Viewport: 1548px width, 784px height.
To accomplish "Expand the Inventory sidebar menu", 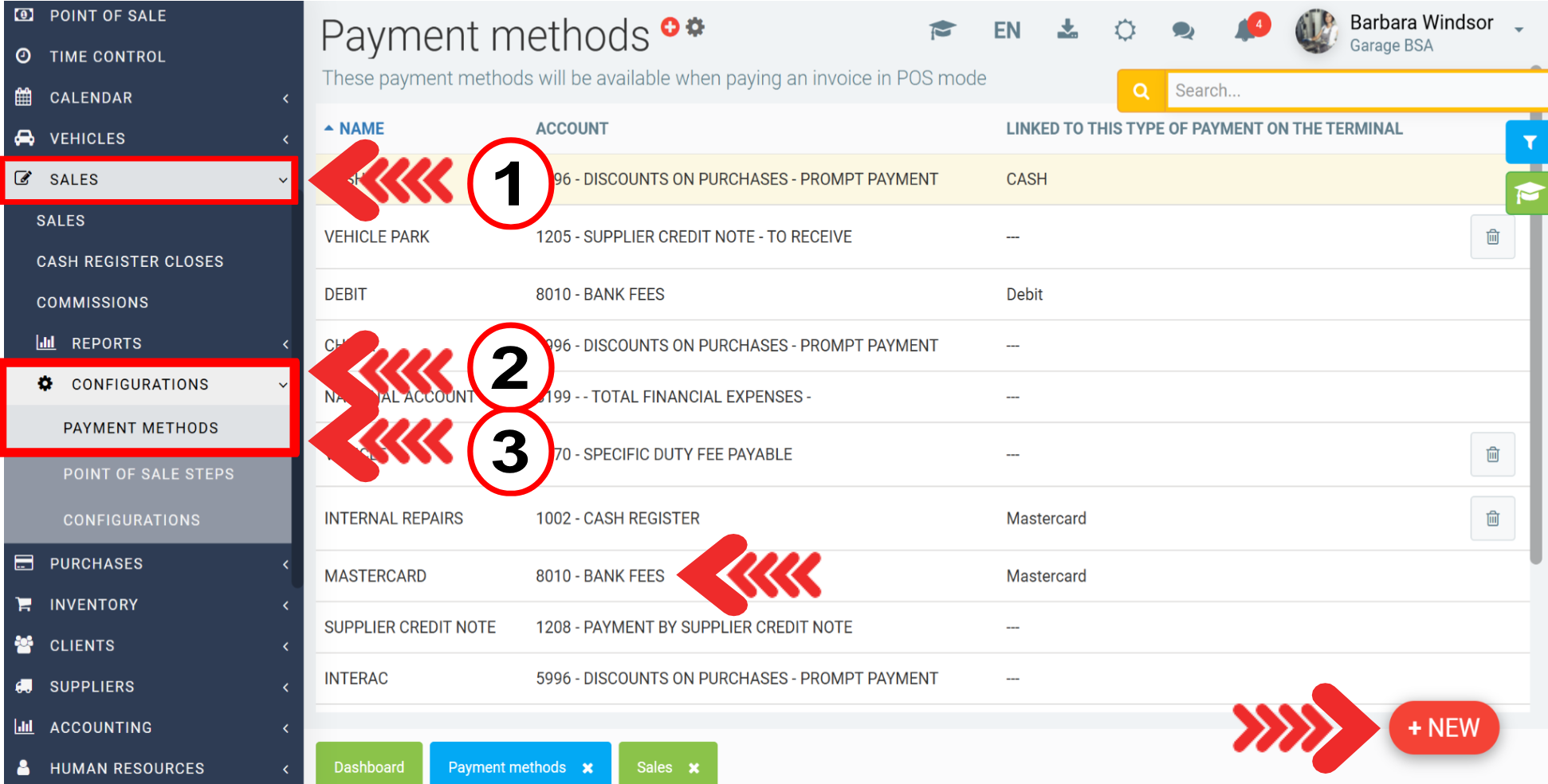I will tap(151, 605).
